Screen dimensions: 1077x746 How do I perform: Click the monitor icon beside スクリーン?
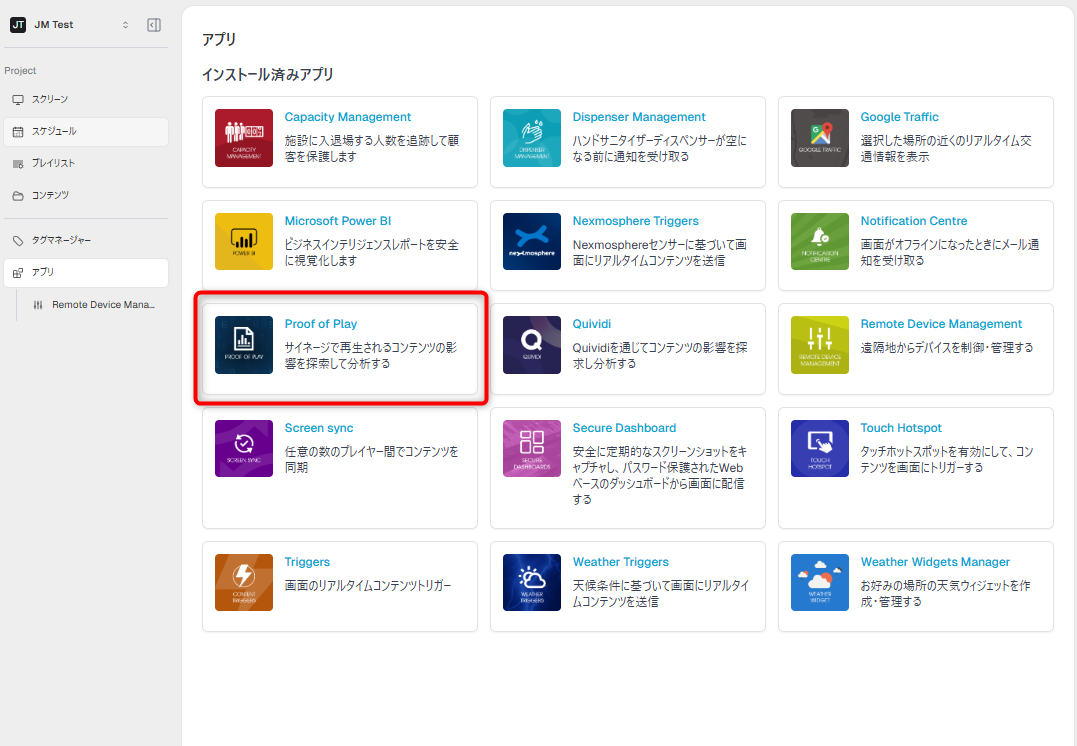(18, 100)
